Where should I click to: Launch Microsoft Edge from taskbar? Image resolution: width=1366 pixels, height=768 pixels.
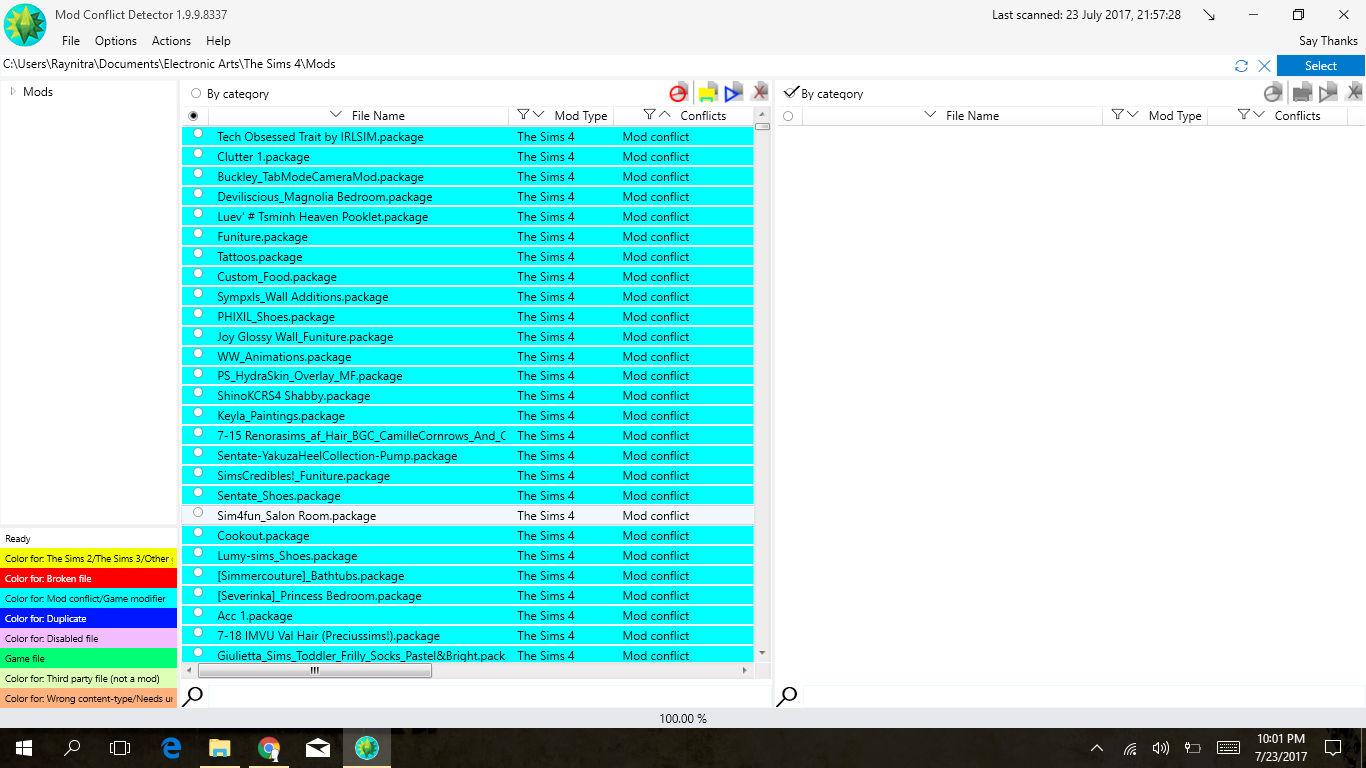171,747
